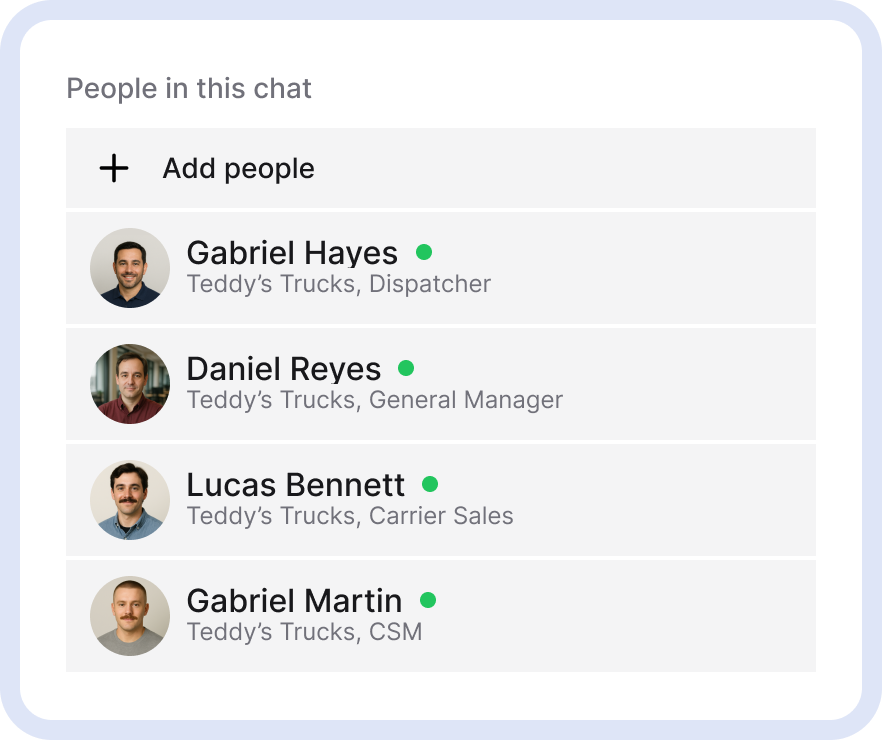The width and height of the screenshot is (882, 740).
Task: Open Daniel Reyes's profile photo
Action: click(x=130, y=384)
